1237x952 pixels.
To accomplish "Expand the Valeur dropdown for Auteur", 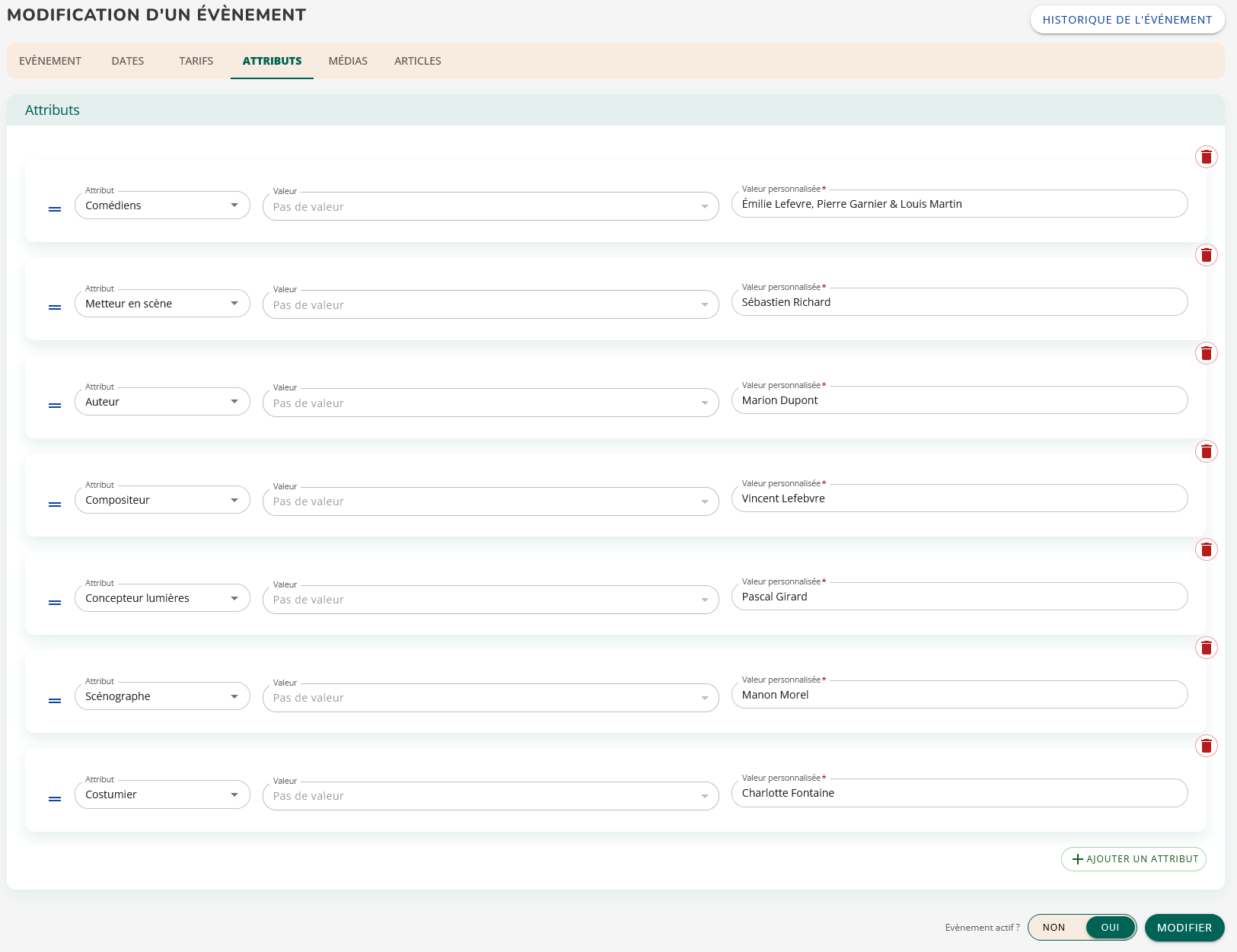I will coord(490,403).
